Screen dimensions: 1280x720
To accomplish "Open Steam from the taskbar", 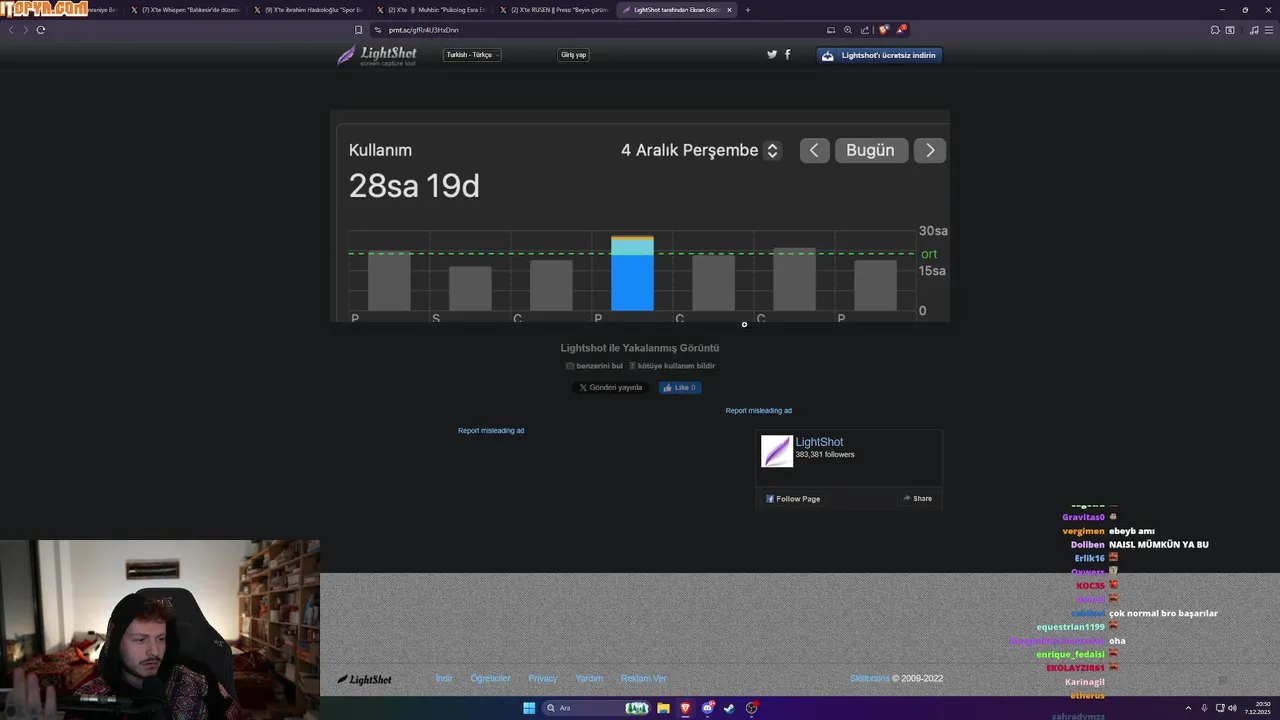I will click(729, 708).
